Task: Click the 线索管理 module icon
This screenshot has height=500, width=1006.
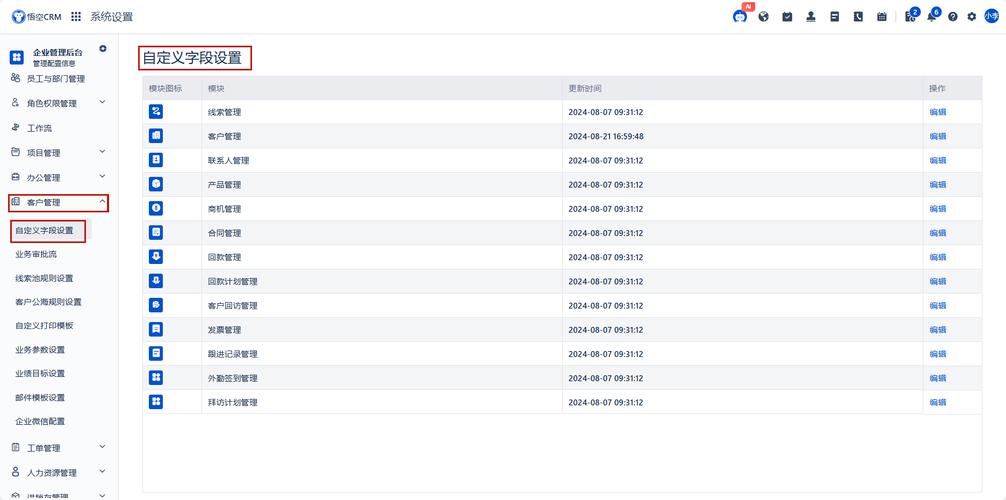Action: [156, 112]
